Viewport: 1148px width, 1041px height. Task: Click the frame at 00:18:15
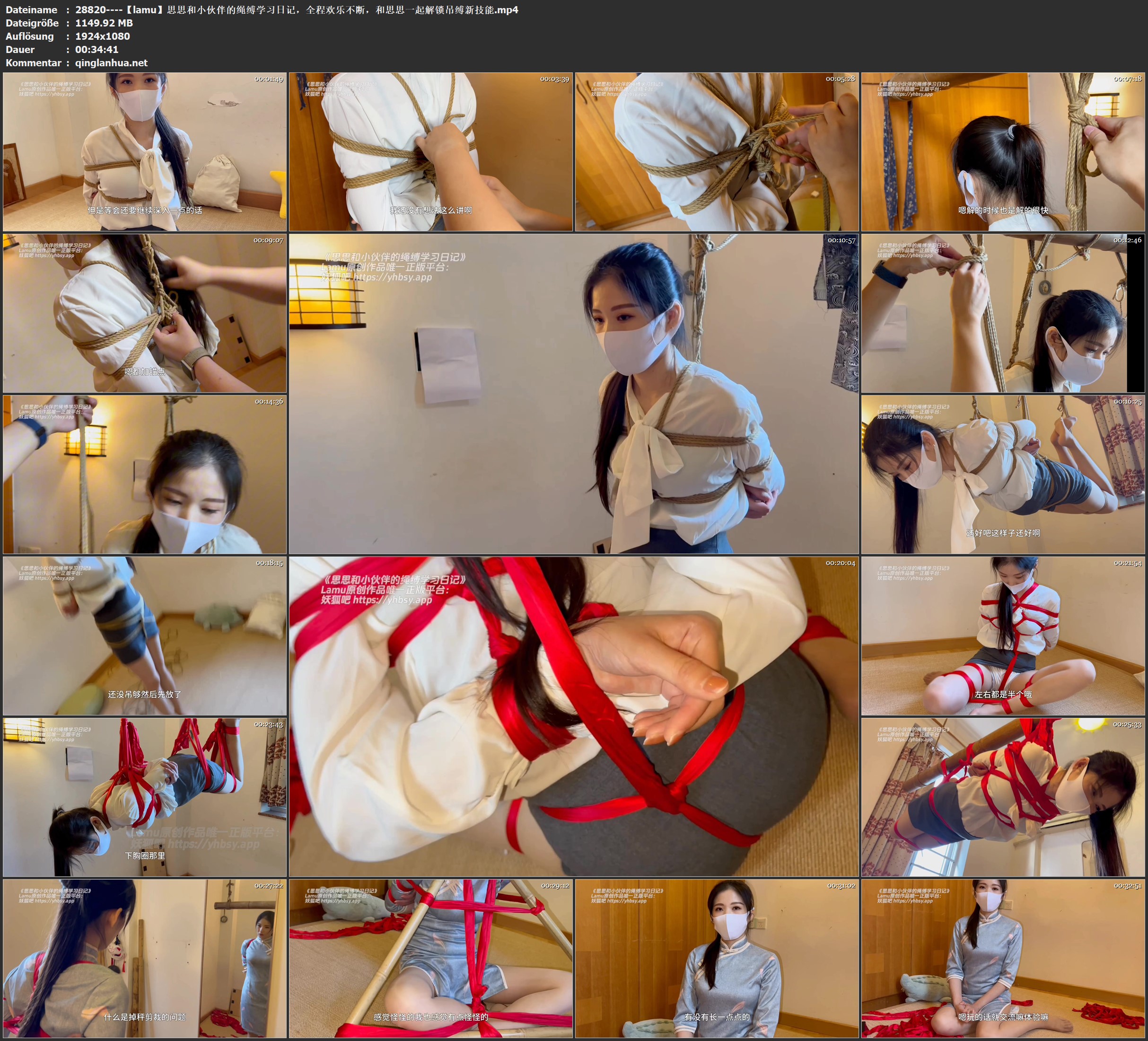tap(145, 635)
